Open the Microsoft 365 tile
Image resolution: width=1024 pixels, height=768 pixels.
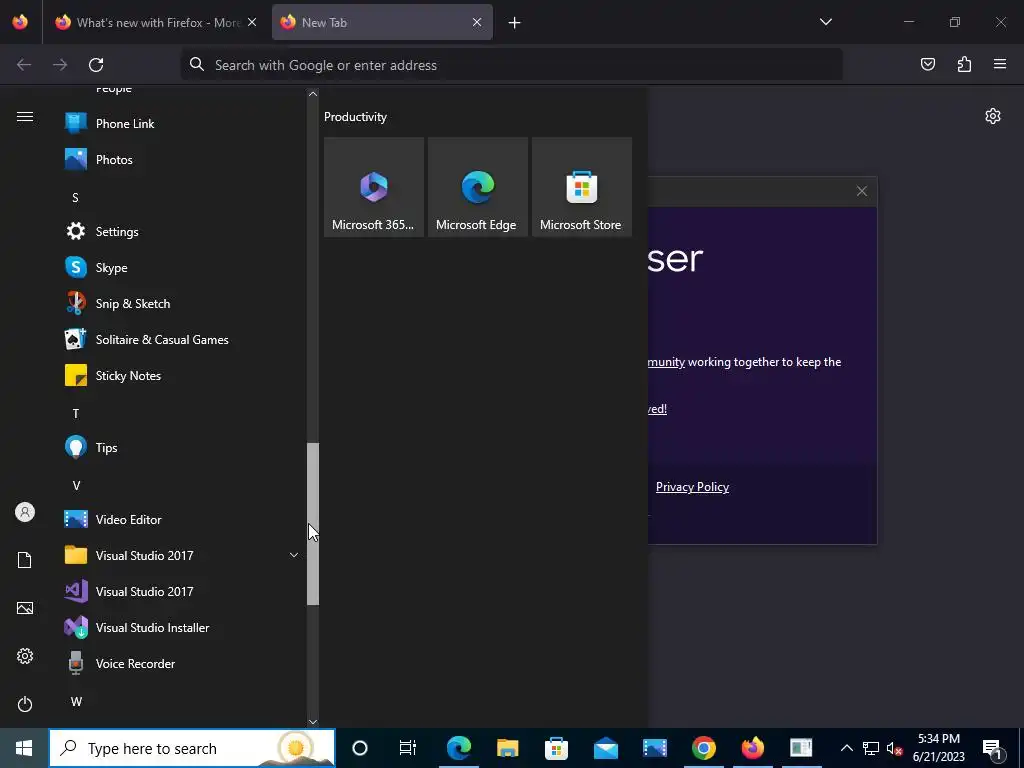tap(374, 187)
